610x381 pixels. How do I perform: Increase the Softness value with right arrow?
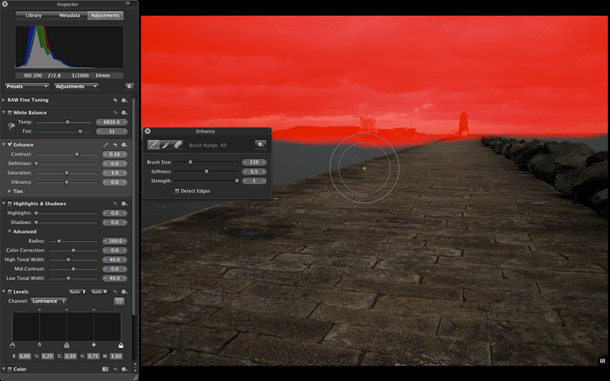pos(264,172)
